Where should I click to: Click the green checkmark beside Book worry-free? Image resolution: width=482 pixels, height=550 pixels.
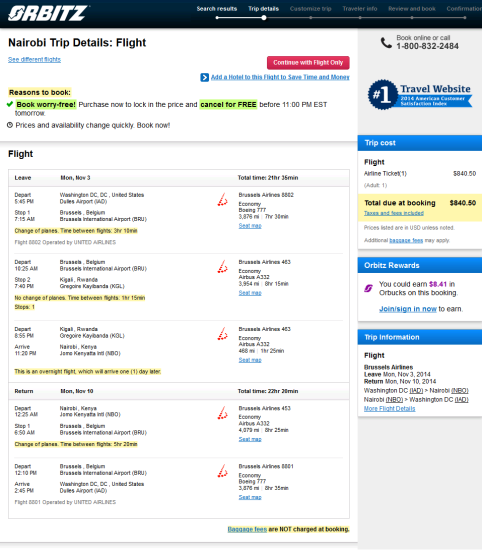click(x=10, y=104)
